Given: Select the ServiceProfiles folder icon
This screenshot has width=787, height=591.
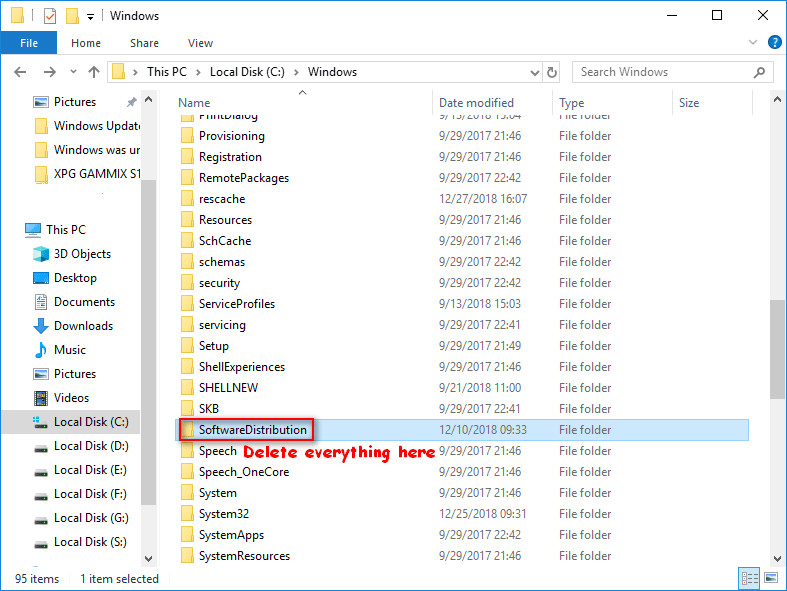Looking at the screenshot, I should click(187, 304).
